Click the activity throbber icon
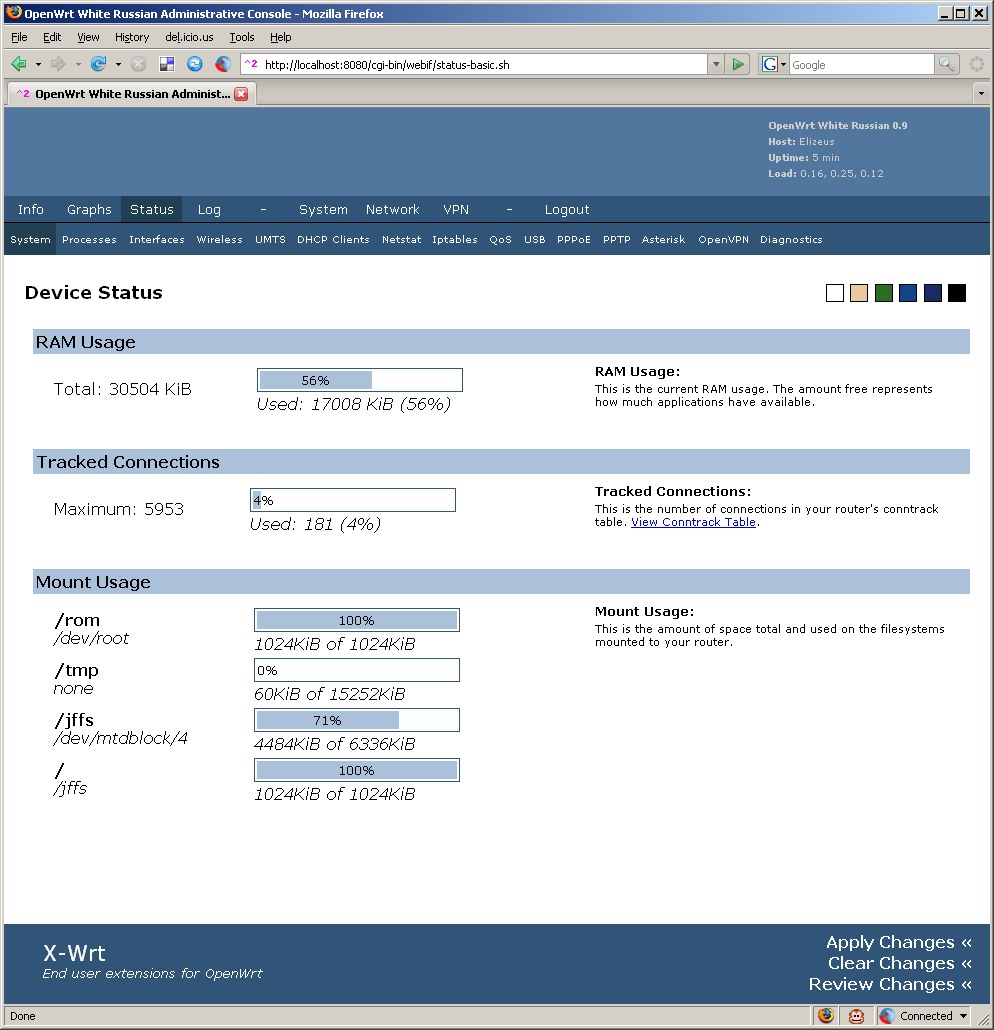994x1030 pixels. point(977,64)
